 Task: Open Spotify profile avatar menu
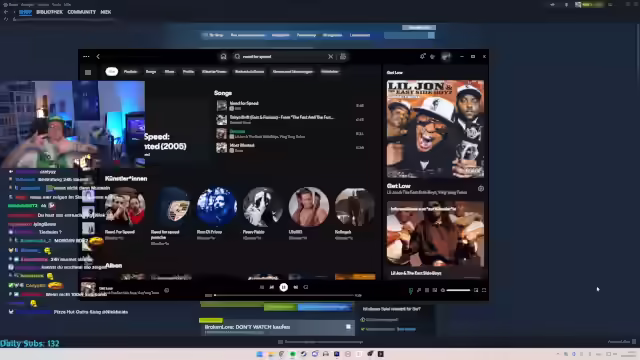(446, 57)
